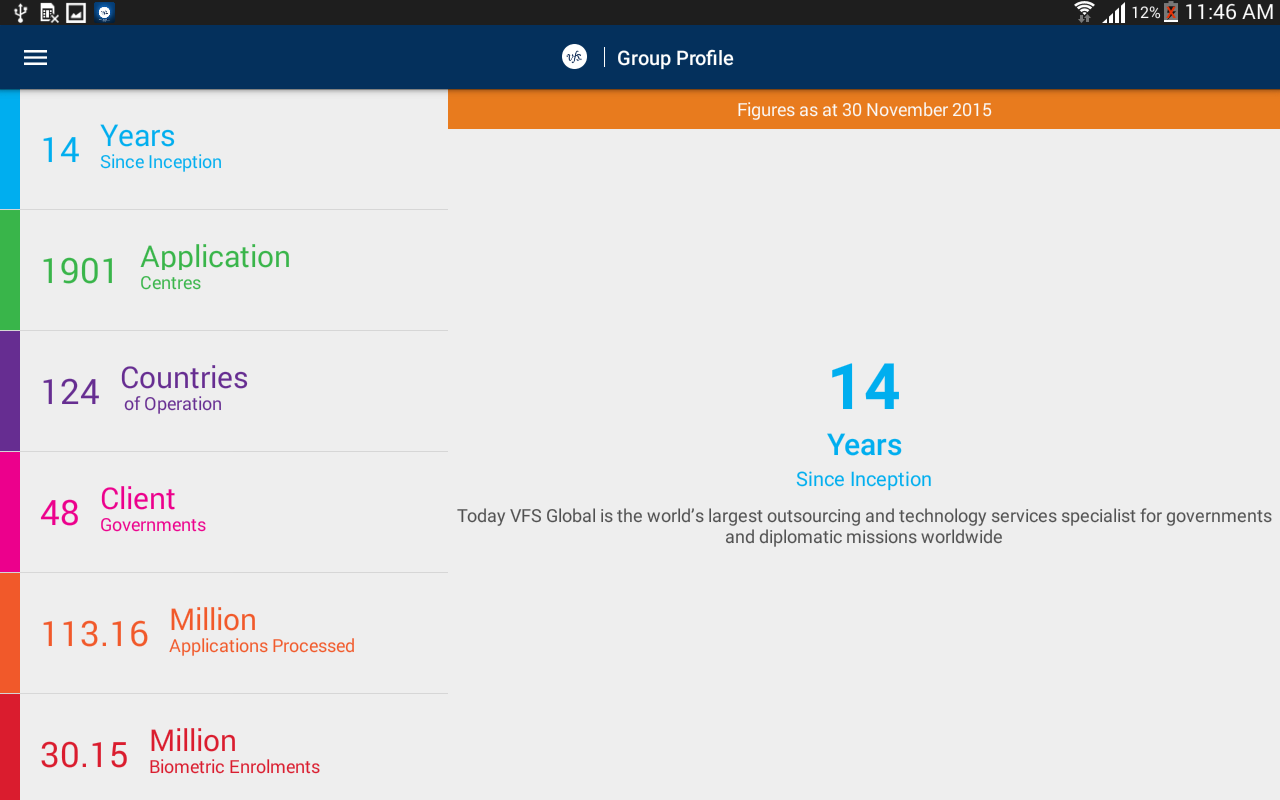The image size is (1280, 800).
Task: Click 'Since Inception' label in detail pane
Action: [864, 479]
